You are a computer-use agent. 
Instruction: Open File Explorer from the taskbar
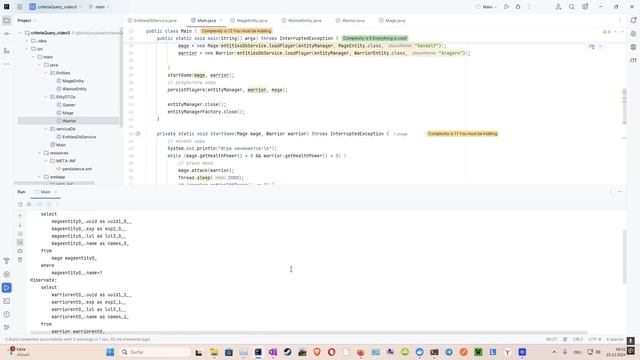pos(214,352)
